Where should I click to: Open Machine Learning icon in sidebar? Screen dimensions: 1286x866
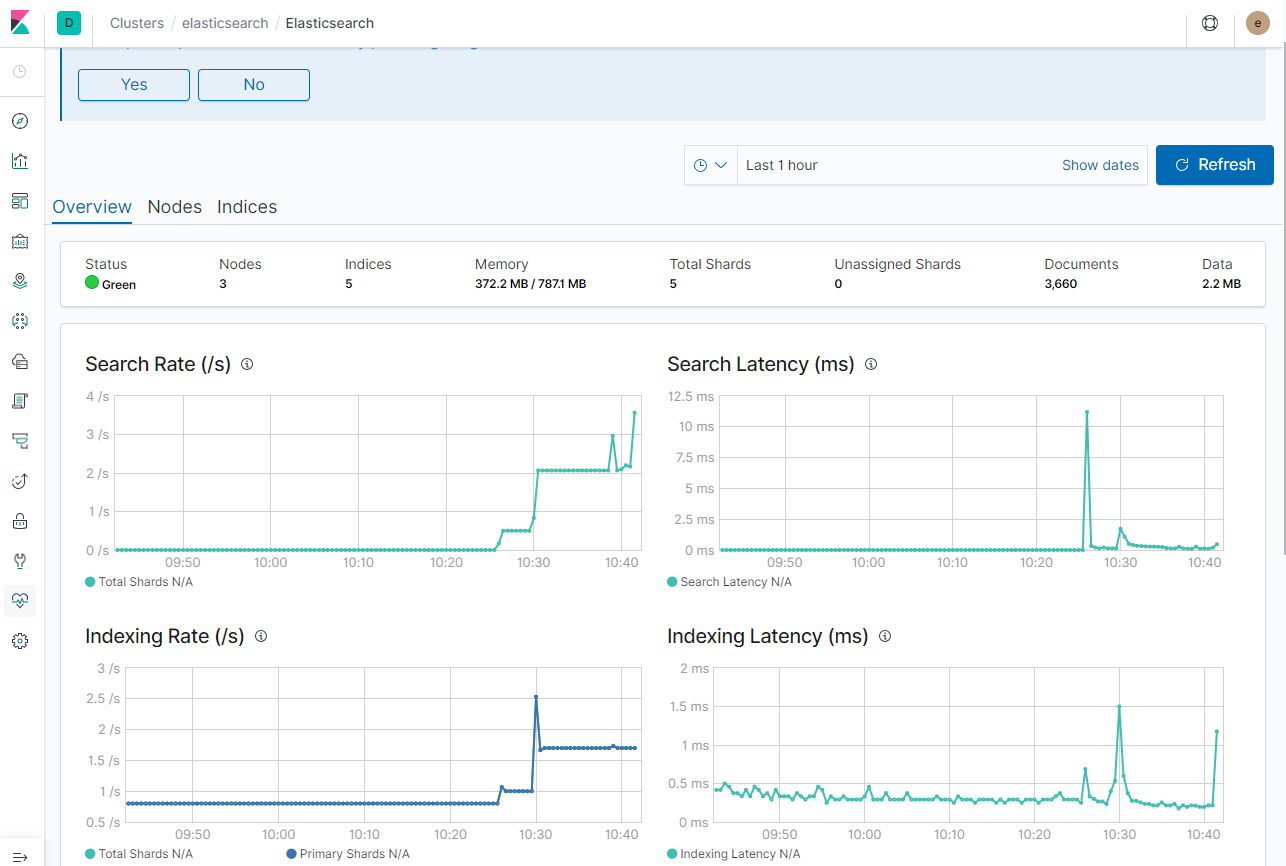pos(20,321)
